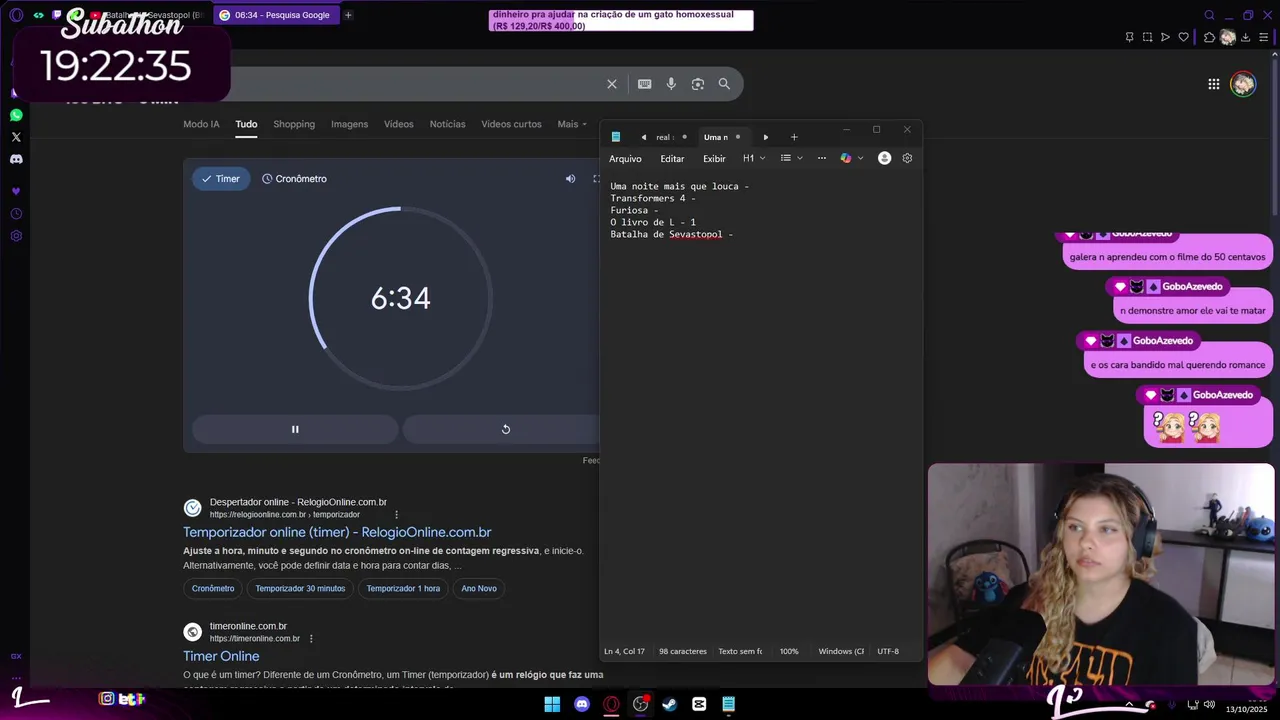
Task: Search by image with Google Lens
Action: tap(698, 84)
